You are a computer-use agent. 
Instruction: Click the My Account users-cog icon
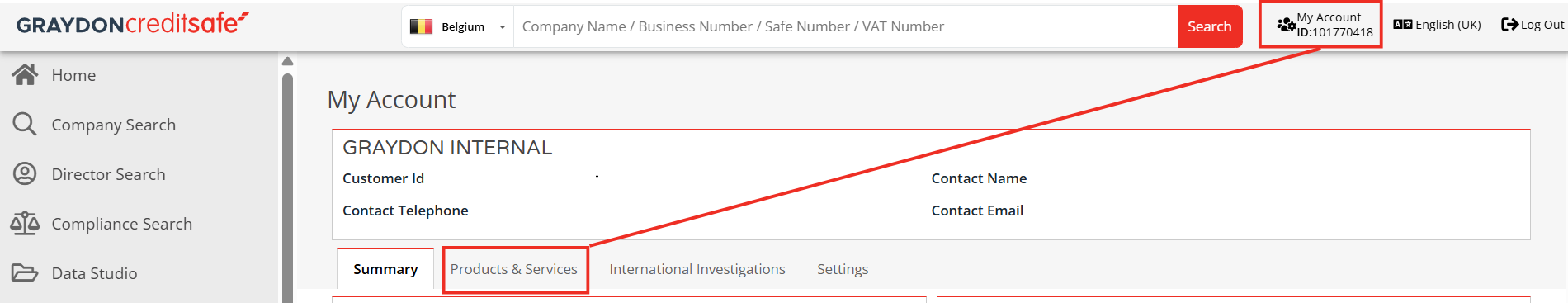(x=1286, y=25)
